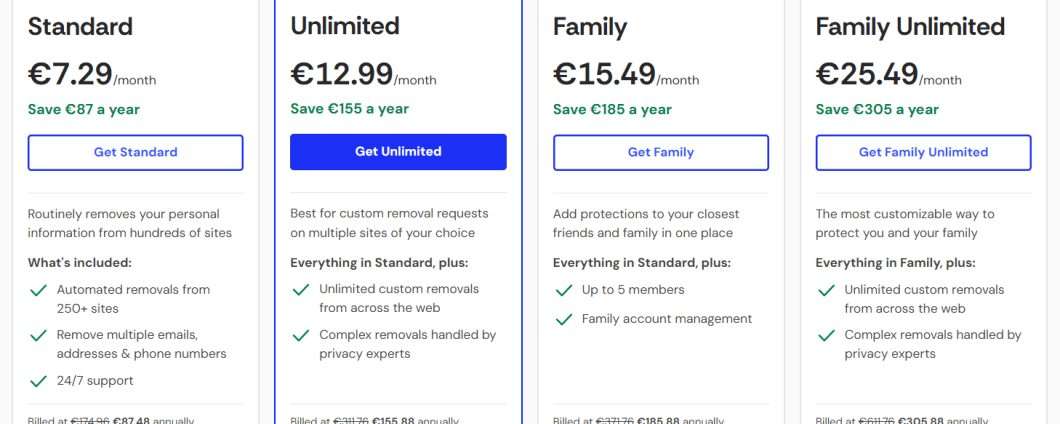Click checkmark next to Remove multiple emails
Screen dimensions: 1060x424
coord(38,335)
